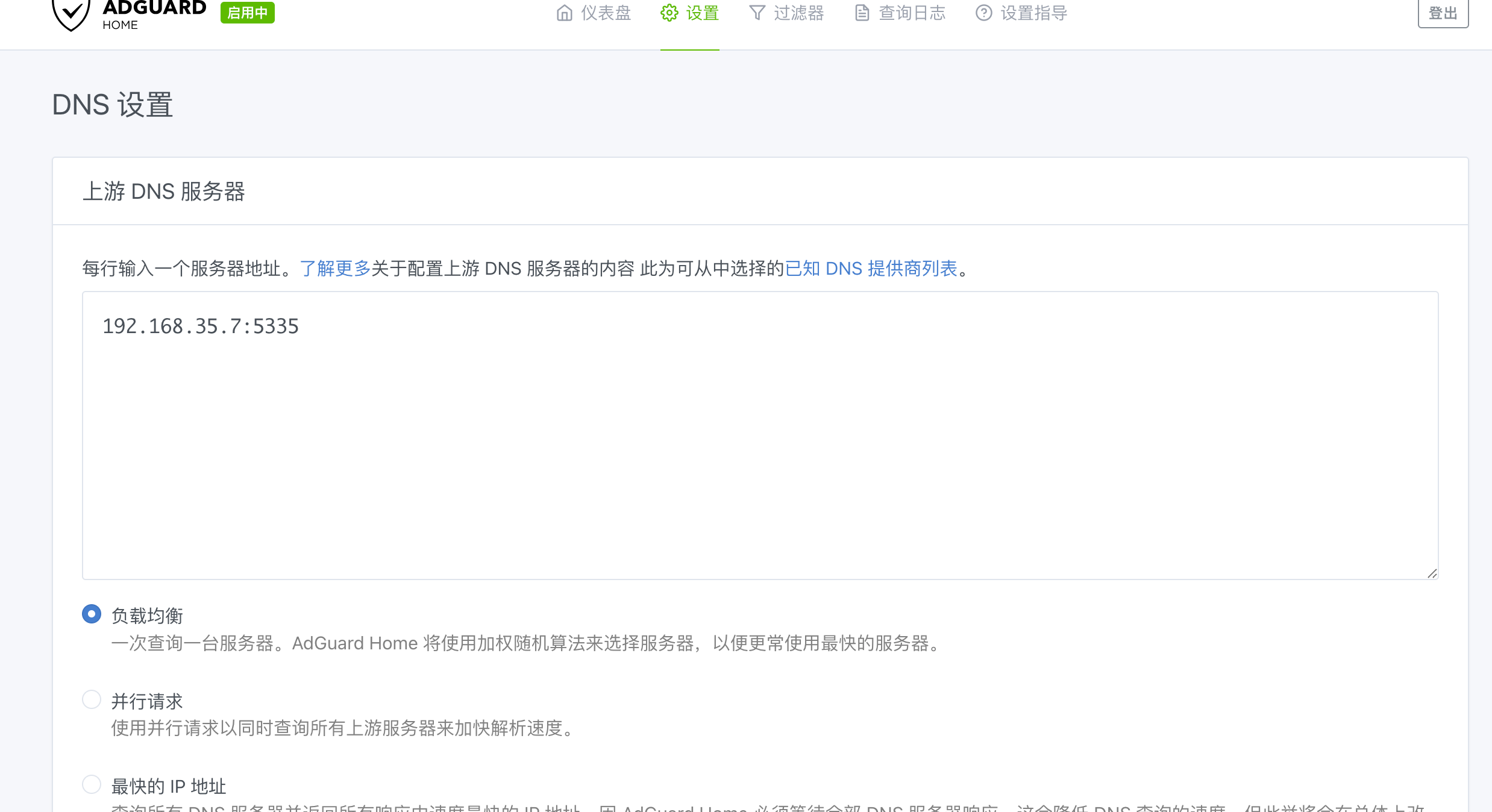1492x812 pixels.
Task: Select the dashboard home icon
Action: pos(564,13)
